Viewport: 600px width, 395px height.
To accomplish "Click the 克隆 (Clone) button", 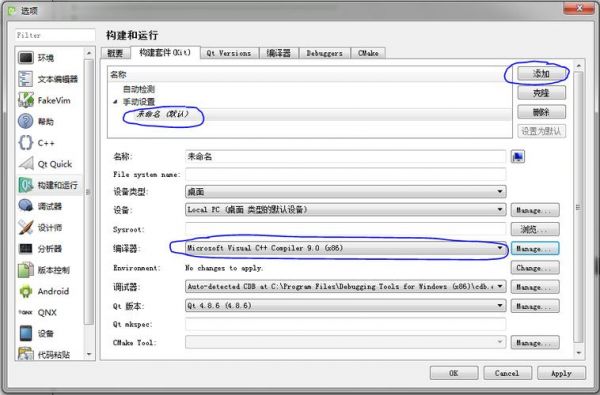I will tap(541, 93).
